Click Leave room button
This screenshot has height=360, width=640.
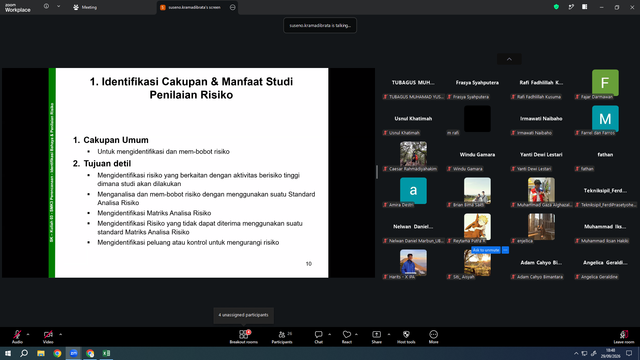624,337
